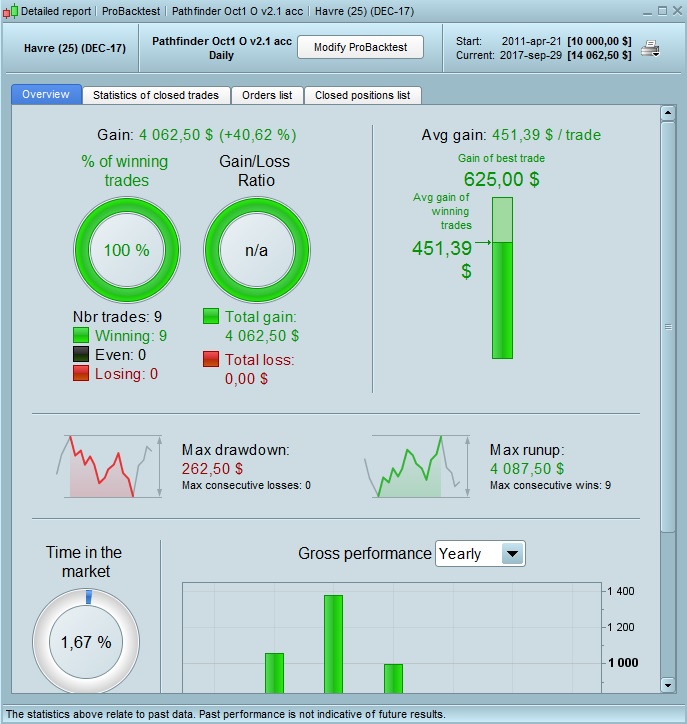This screenshot has width=687, height=724.
Task: Click the scrollbar up arrow
Action: tap(668, 113)
